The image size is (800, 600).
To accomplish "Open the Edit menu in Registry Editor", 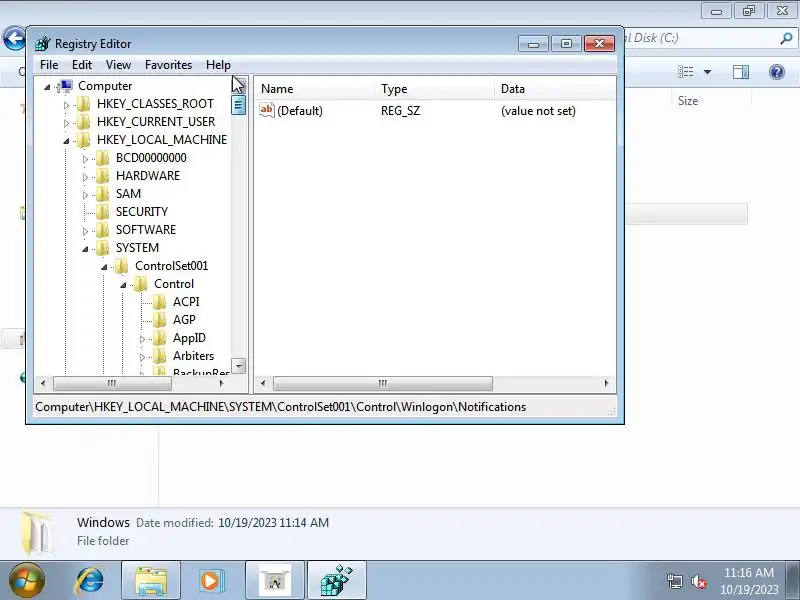I will point(82,65).
